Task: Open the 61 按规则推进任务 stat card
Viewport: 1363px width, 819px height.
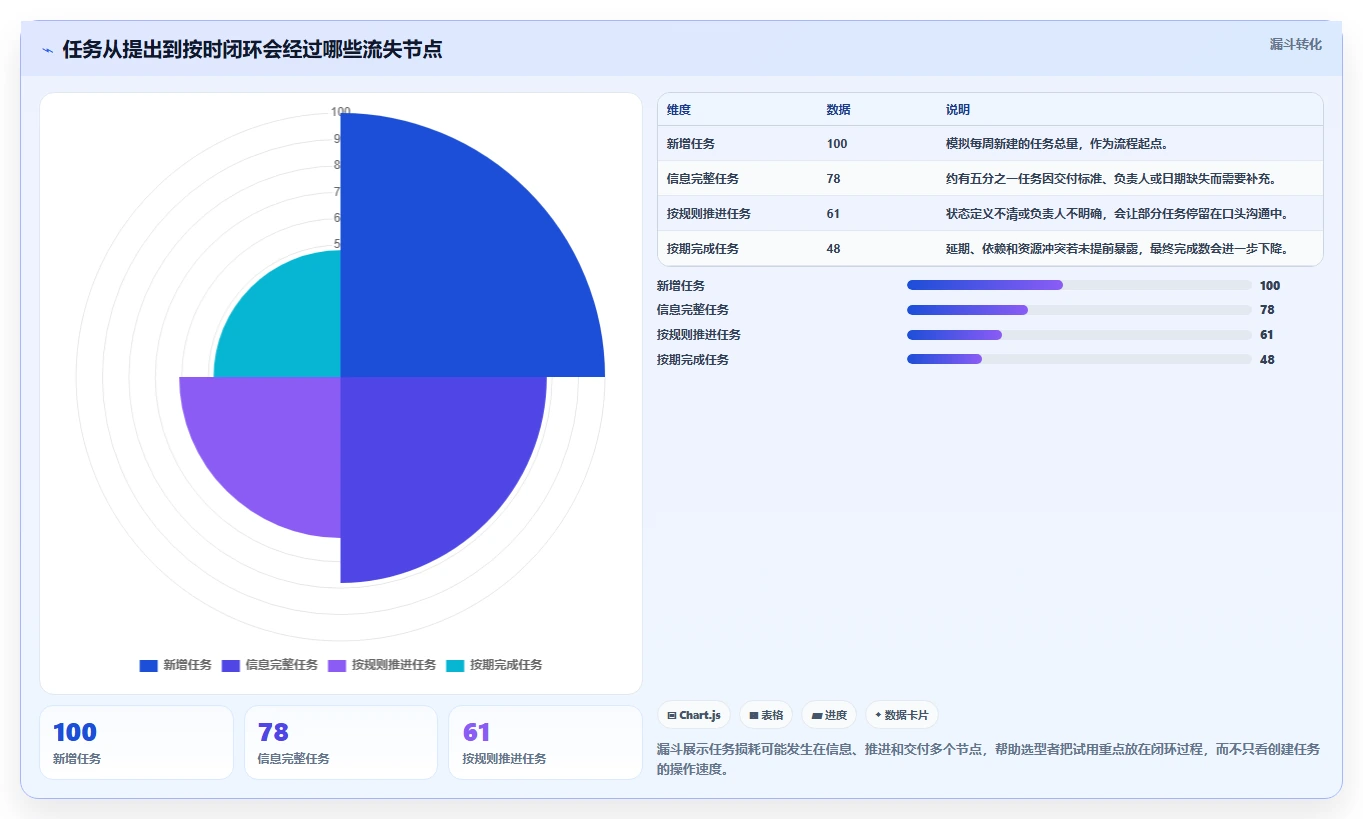Action: 546,742
